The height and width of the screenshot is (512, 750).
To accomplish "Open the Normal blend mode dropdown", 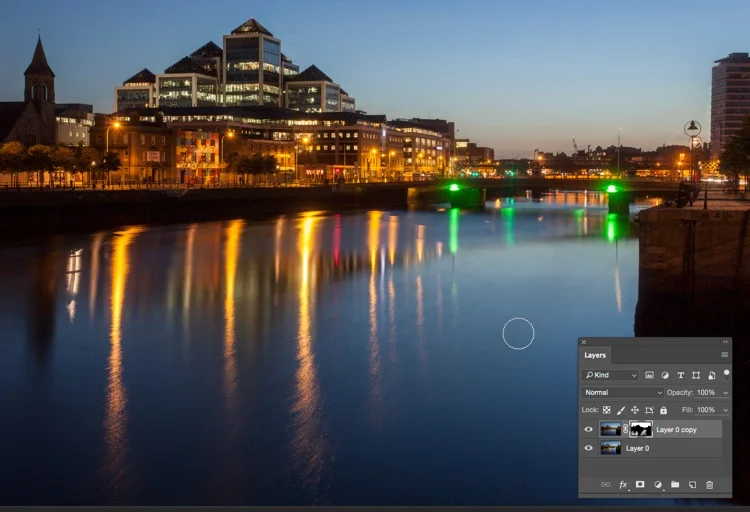I will pyautogui.click(x=622, y=392).
